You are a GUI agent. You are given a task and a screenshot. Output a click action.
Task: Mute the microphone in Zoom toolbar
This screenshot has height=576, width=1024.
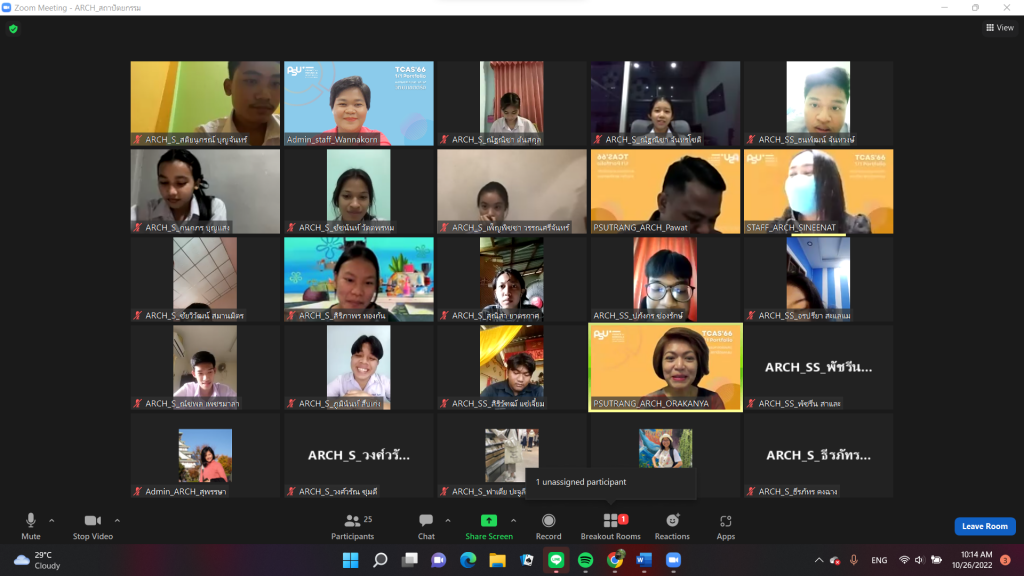[30, 524]
